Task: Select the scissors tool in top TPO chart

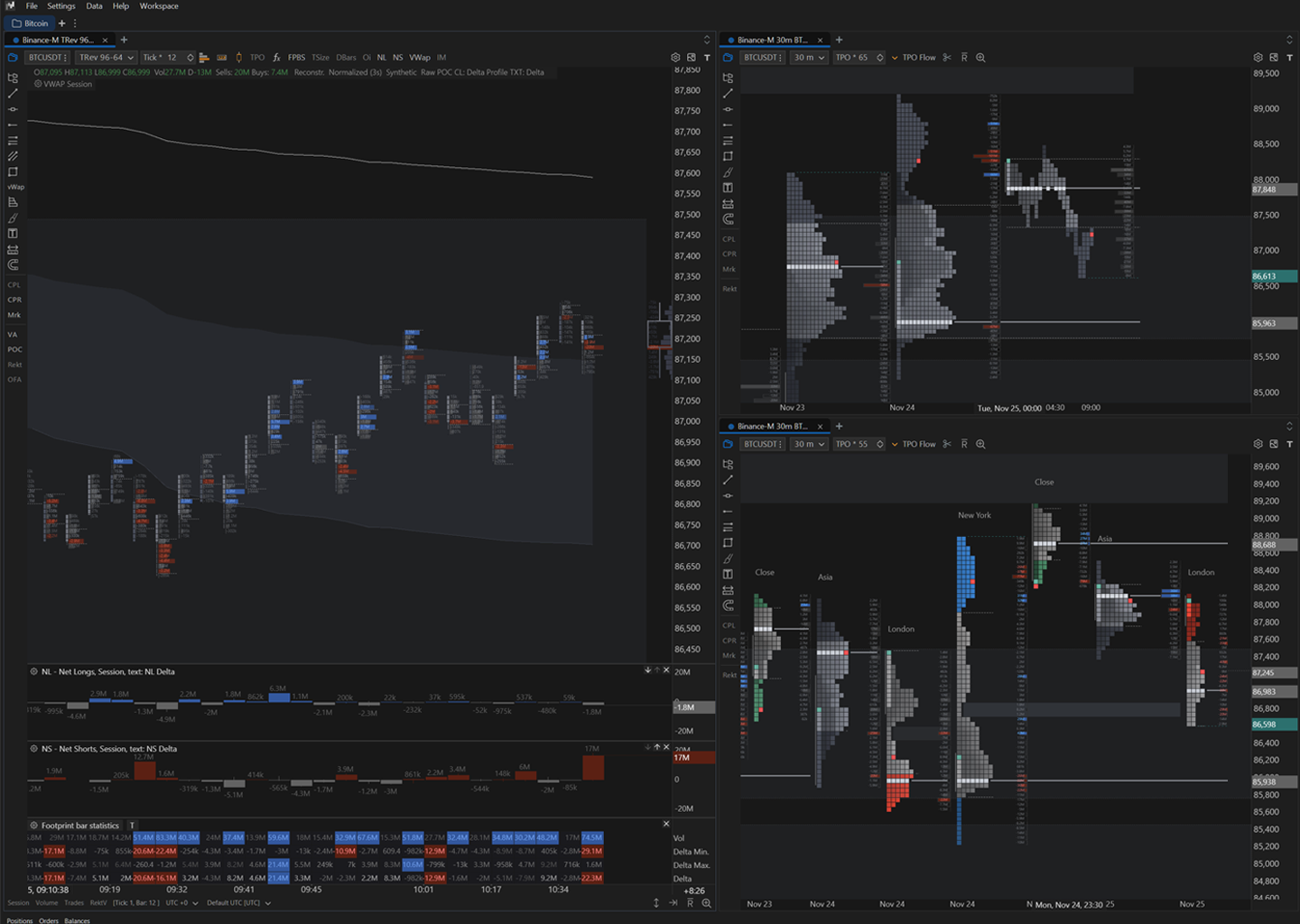Action: coord(947,58)
